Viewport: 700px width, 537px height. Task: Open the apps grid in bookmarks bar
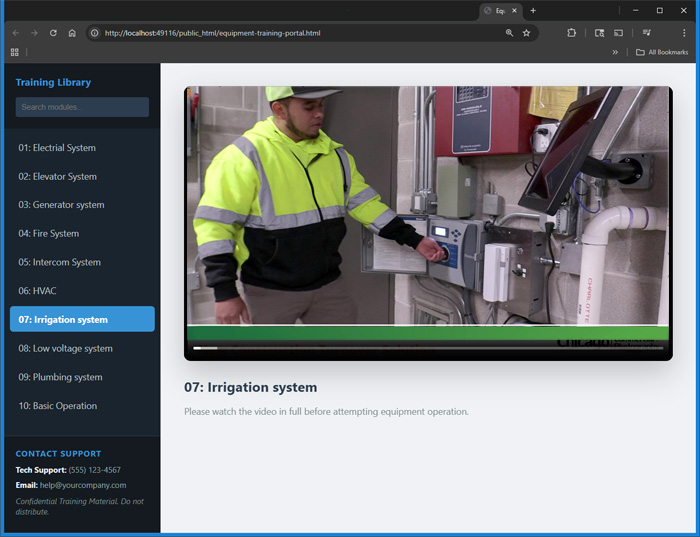15,52
